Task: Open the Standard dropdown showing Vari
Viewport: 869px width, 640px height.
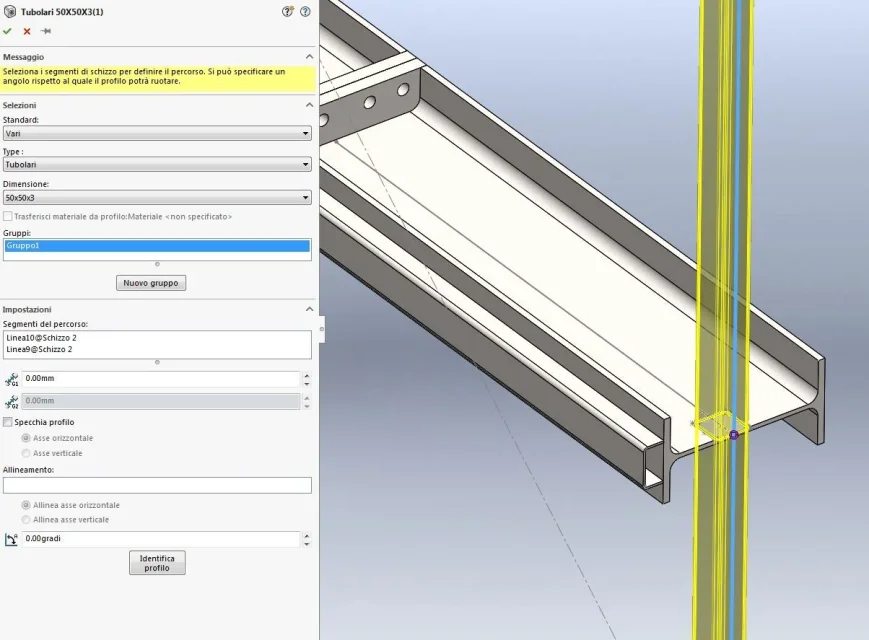Action: [x=157, y=134]
